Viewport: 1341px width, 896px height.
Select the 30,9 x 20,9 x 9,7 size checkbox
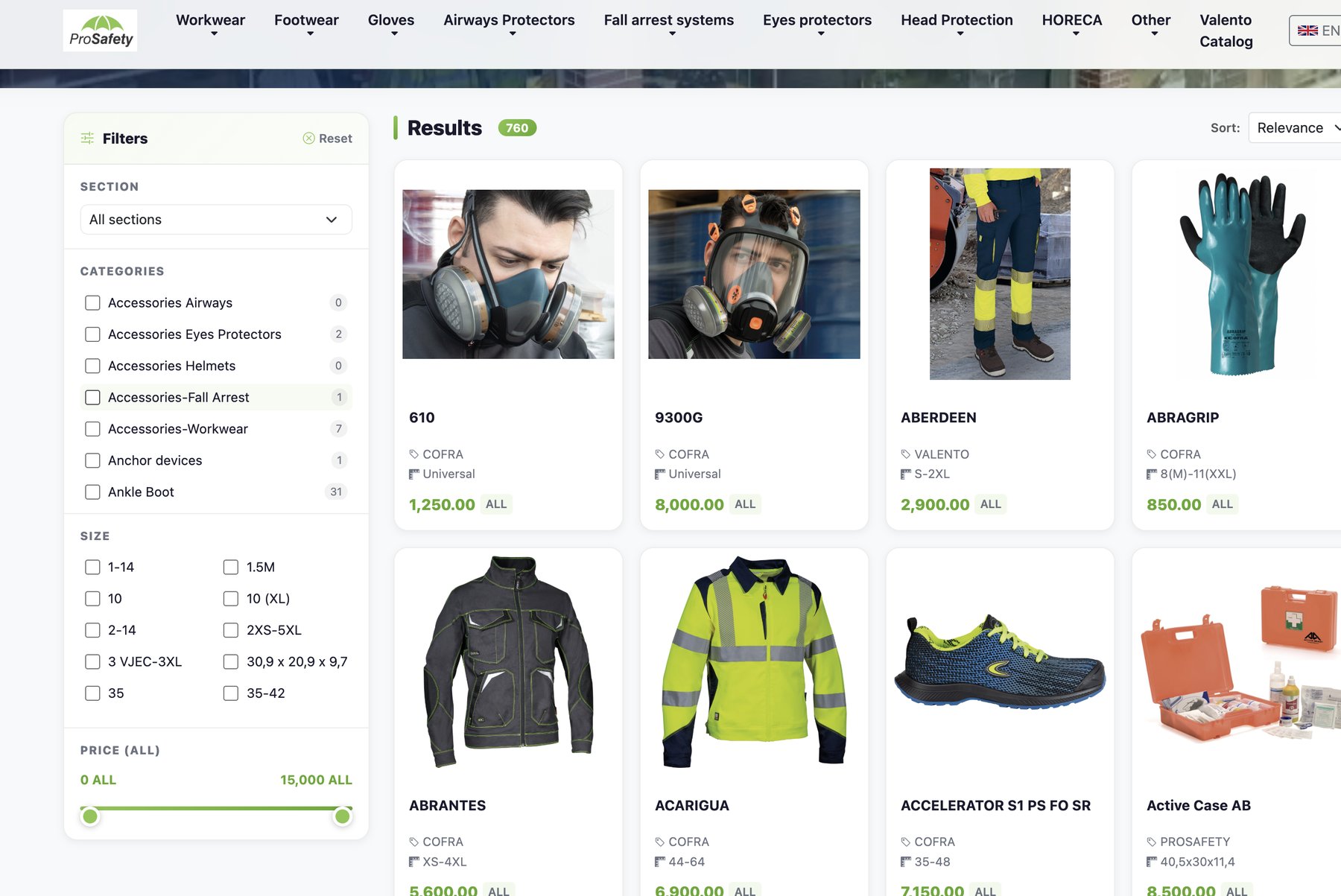tap(231, 662)
